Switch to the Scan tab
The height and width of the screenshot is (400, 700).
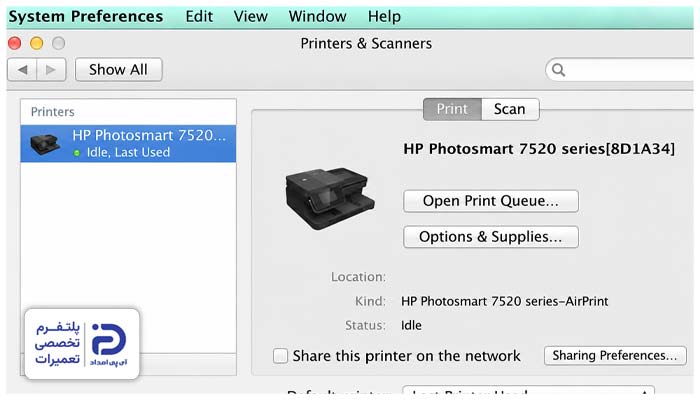[x=510, y=109]
